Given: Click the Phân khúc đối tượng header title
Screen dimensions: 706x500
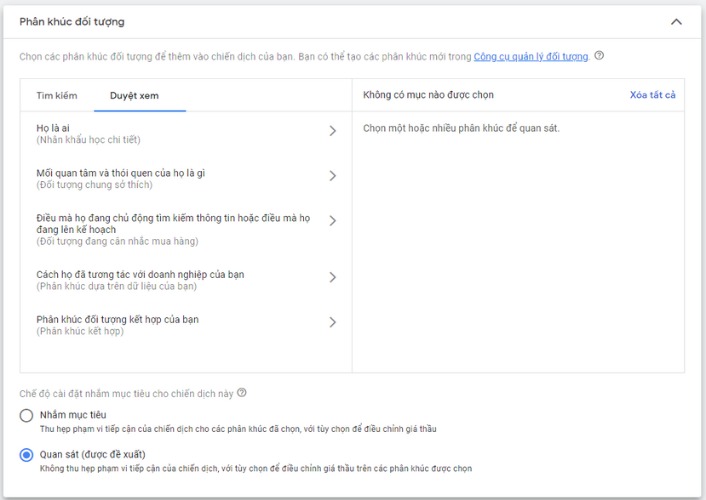Looking at the screenshot, I should [x=72, y=21].
